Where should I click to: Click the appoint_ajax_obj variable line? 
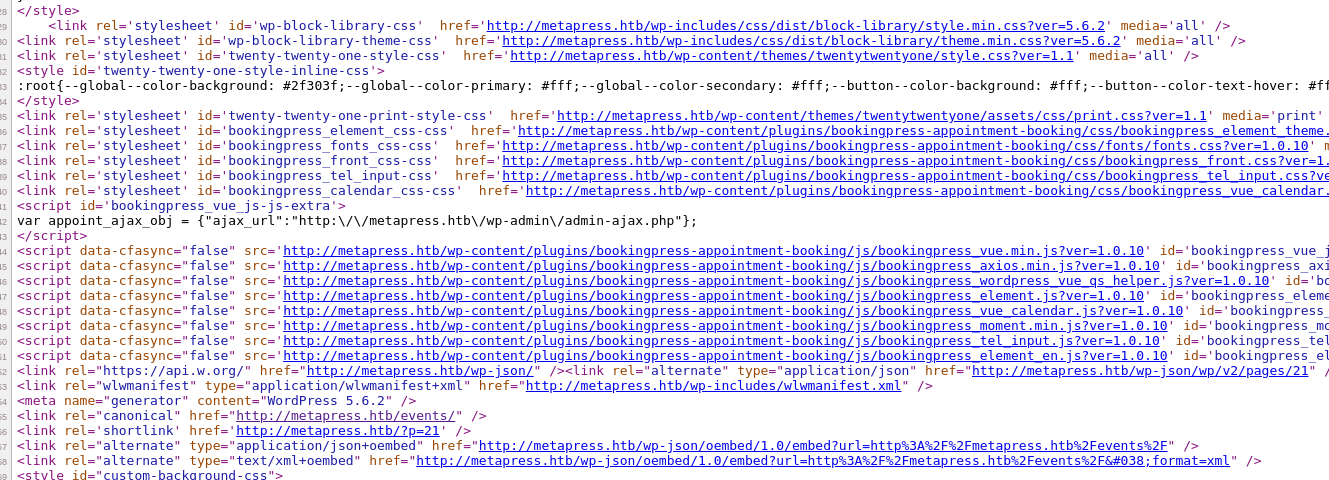pyautogui.click(x=357, y=221)
